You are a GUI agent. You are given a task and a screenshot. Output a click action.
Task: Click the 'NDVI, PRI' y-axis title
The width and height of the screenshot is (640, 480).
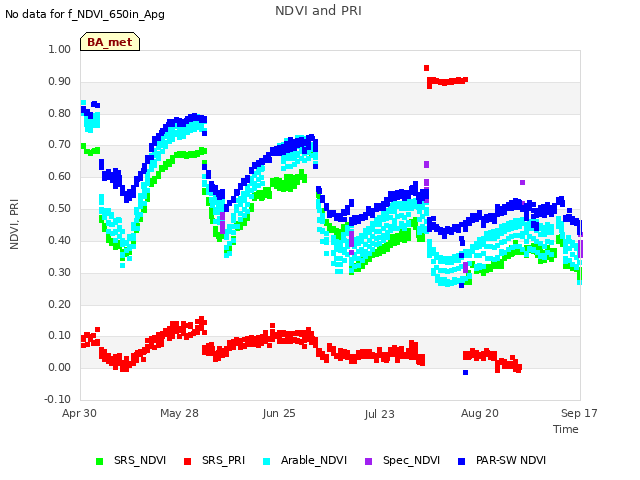14,224
